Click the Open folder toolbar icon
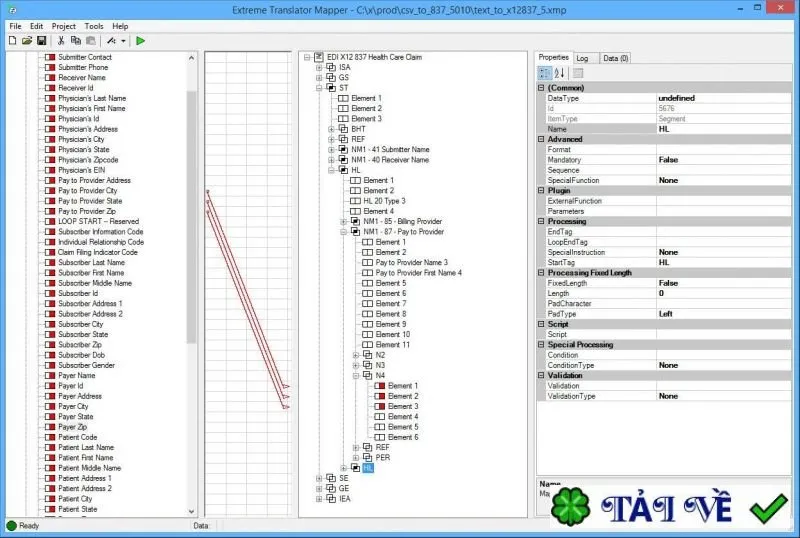This screenshot has height=538, width=800. pyautogui.click(x=27, y=41)
